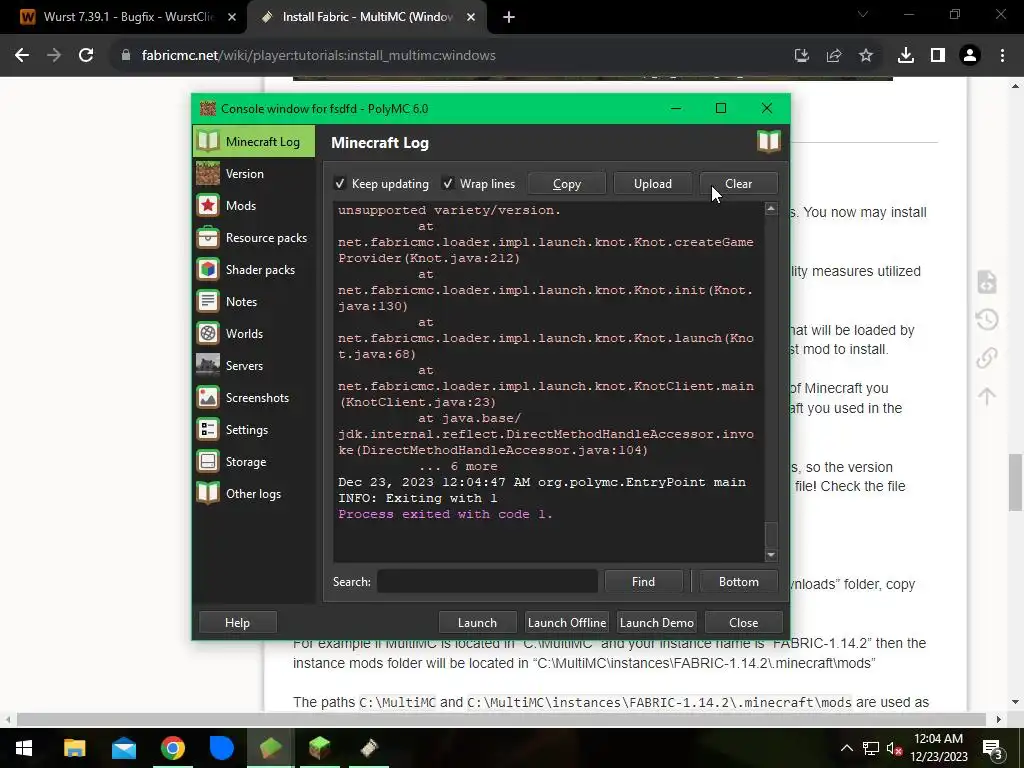Screen dimensions: 1024x768
Task: Click the wiki backlinks chain icon
Action: coord(987,358)
